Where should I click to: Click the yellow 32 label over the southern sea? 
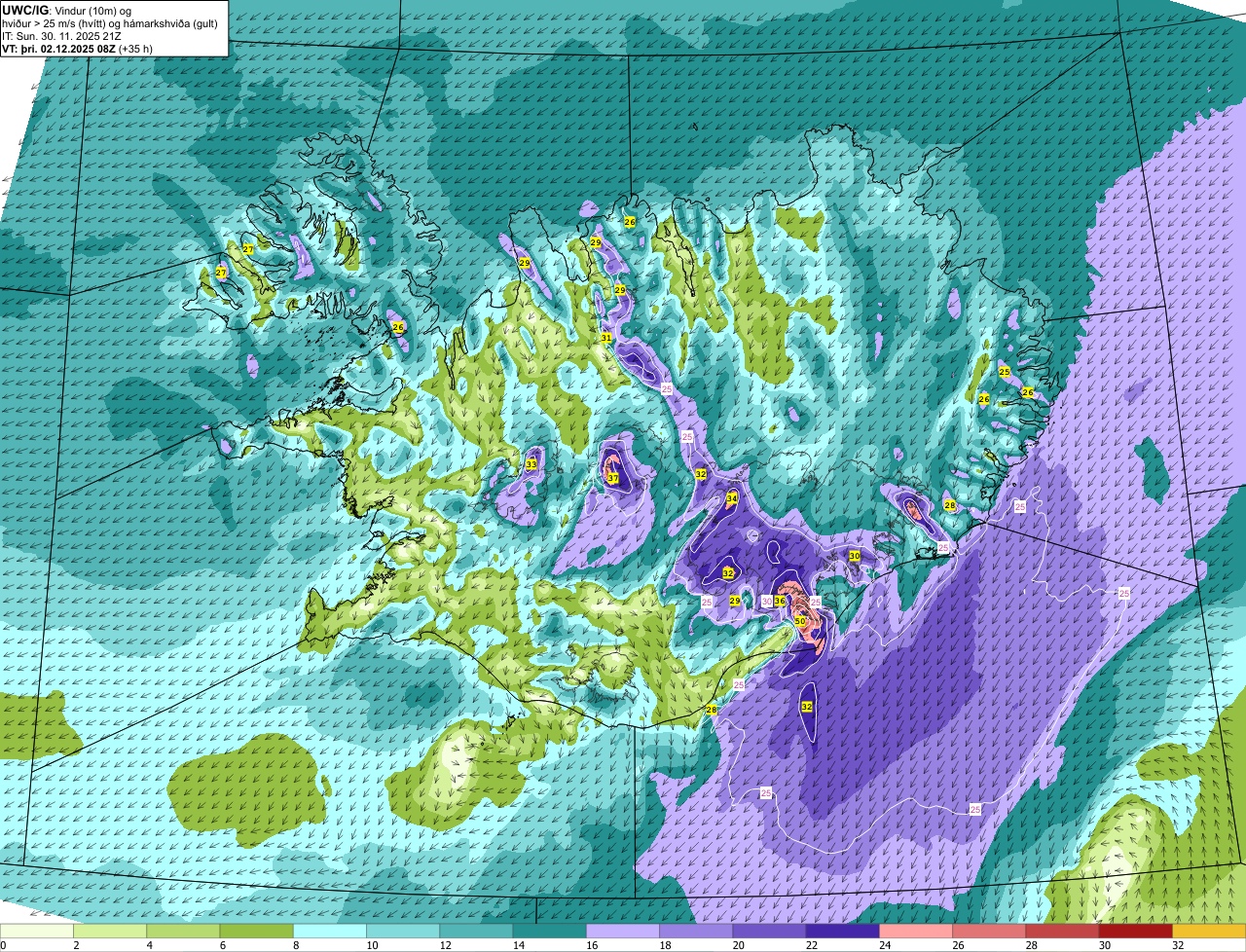point(807,706)
